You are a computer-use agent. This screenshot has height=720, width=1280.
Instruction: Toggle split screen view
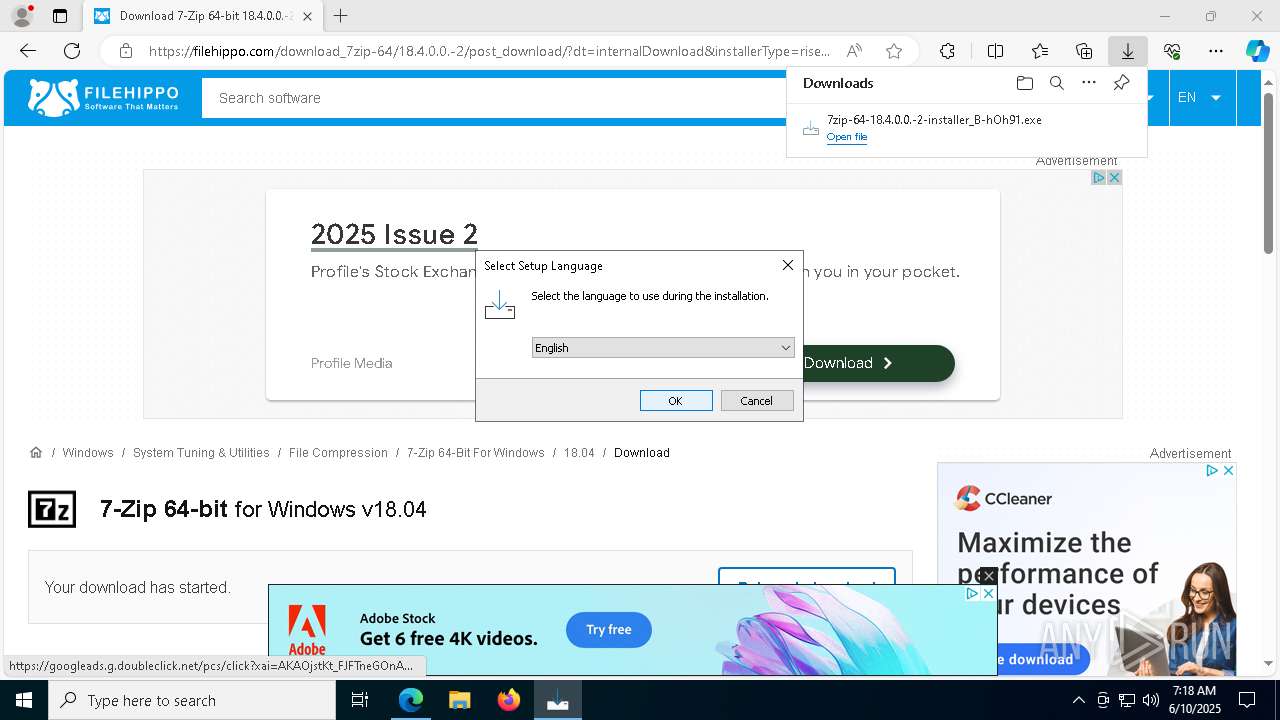coord(995,51)
